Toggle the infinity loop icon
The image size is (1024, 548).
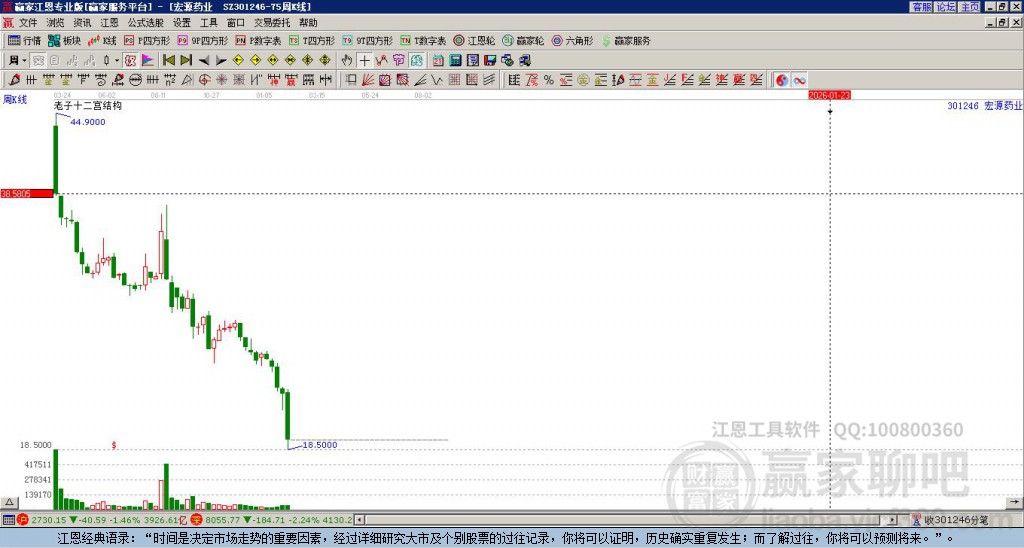pos(799,80)
